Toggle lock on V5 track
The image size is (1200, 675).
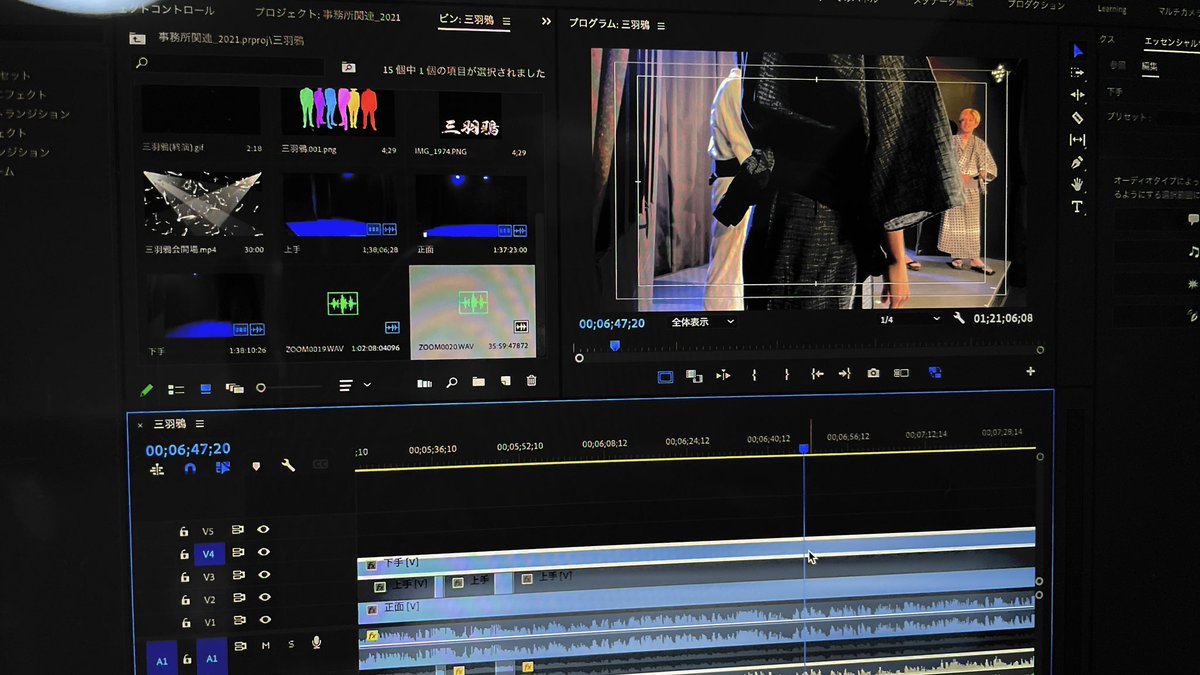tap(184, 532)
